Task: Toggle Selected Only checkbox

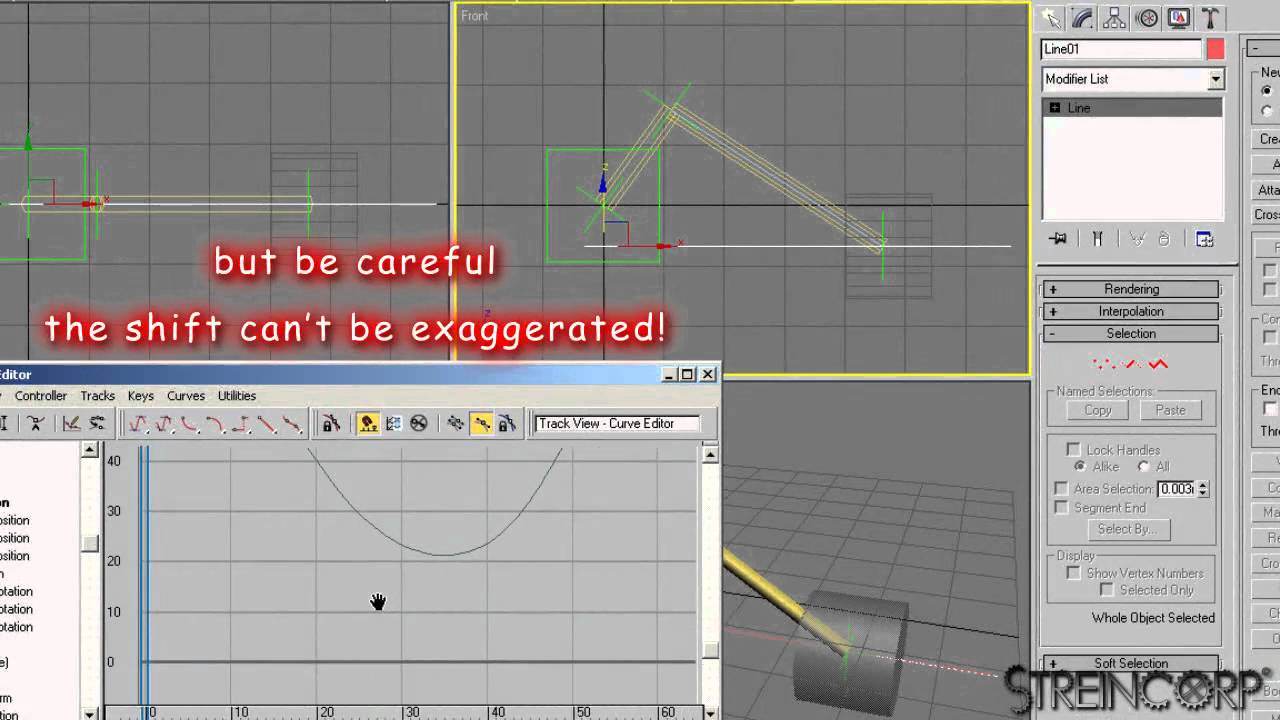Action: click(x=1107, y=590)
